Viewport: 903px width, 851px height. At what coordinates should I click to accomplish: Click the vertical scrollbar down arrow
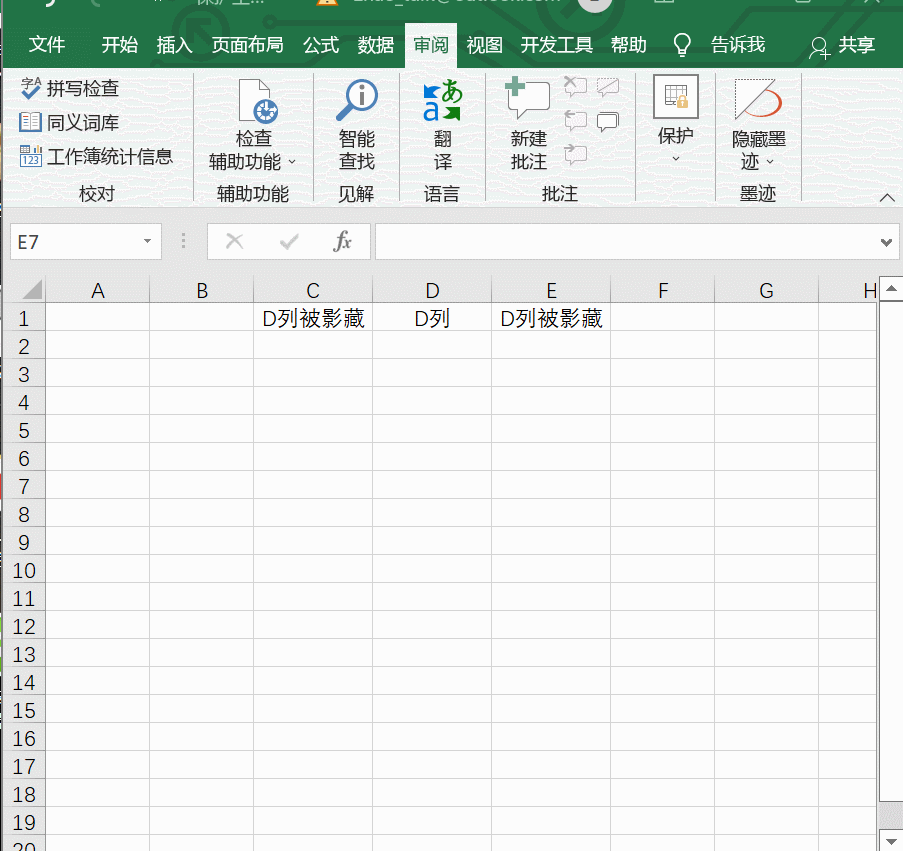point(891,839)
